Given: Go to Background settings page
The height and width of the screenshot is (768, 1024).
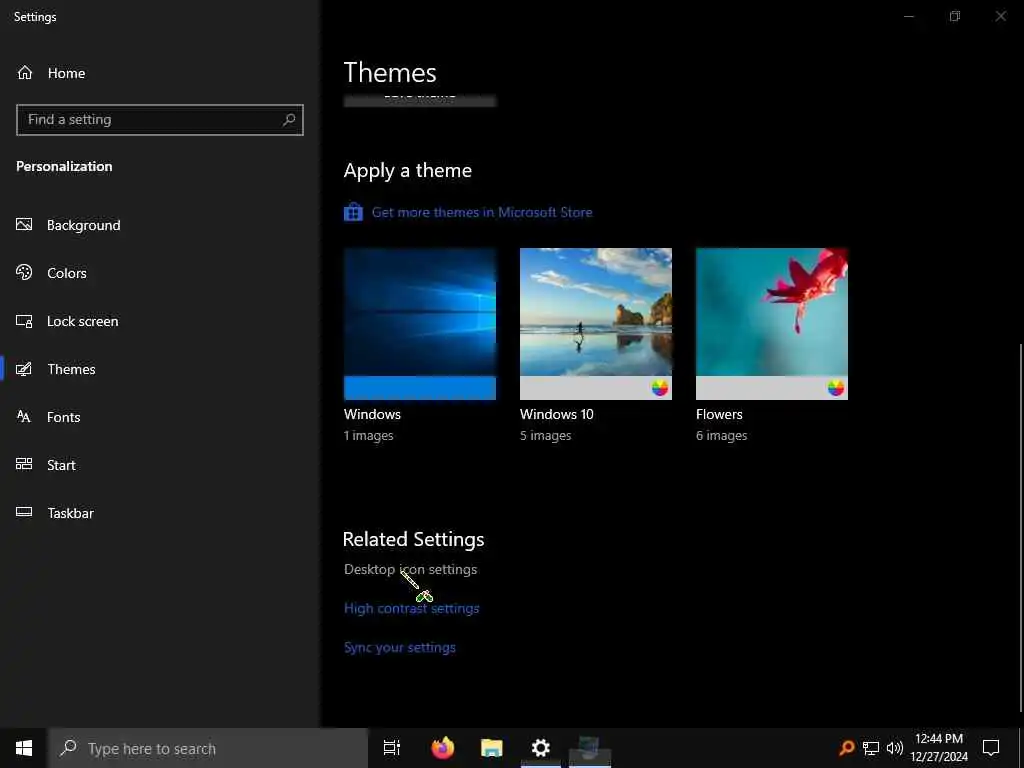Looking at the screenshot, I should [x=84, y=225].
